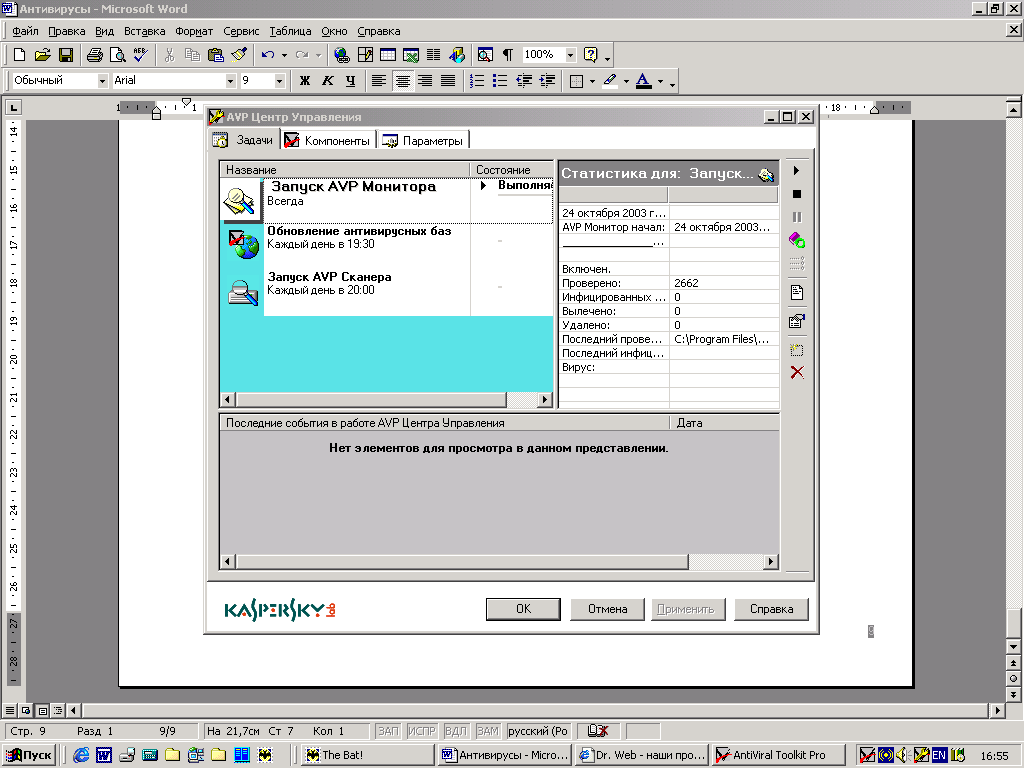
Task: Save the Word document via floppy icon
Action: point(65,55)
